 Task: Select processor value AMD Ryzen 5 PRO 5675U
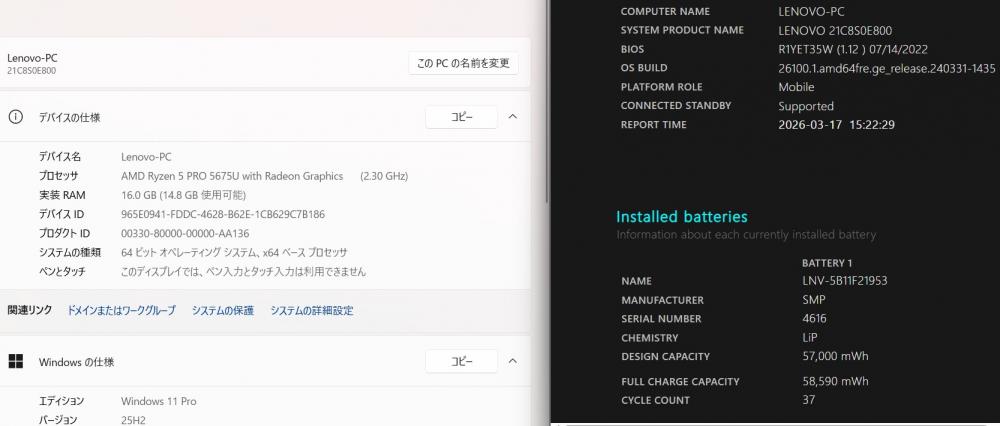232,176
